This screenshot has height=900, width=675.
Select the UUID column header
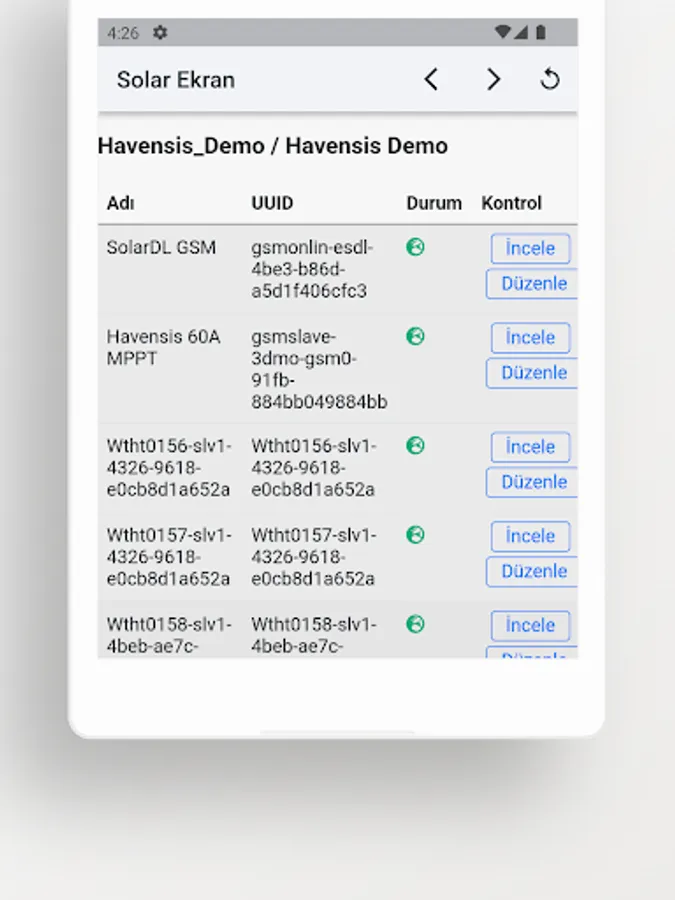[x=272, y=203]
